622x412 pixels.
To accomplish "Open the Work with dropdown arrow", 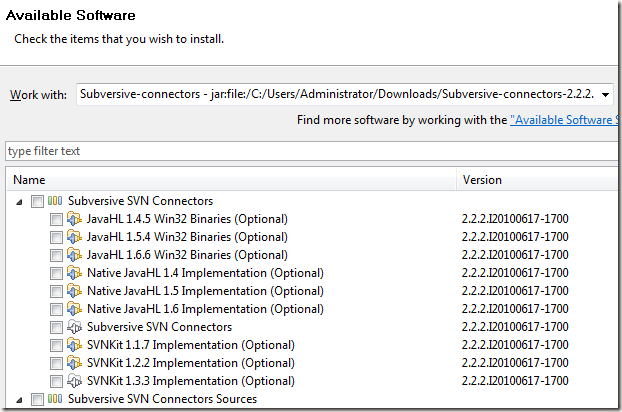I will [605, 94].
